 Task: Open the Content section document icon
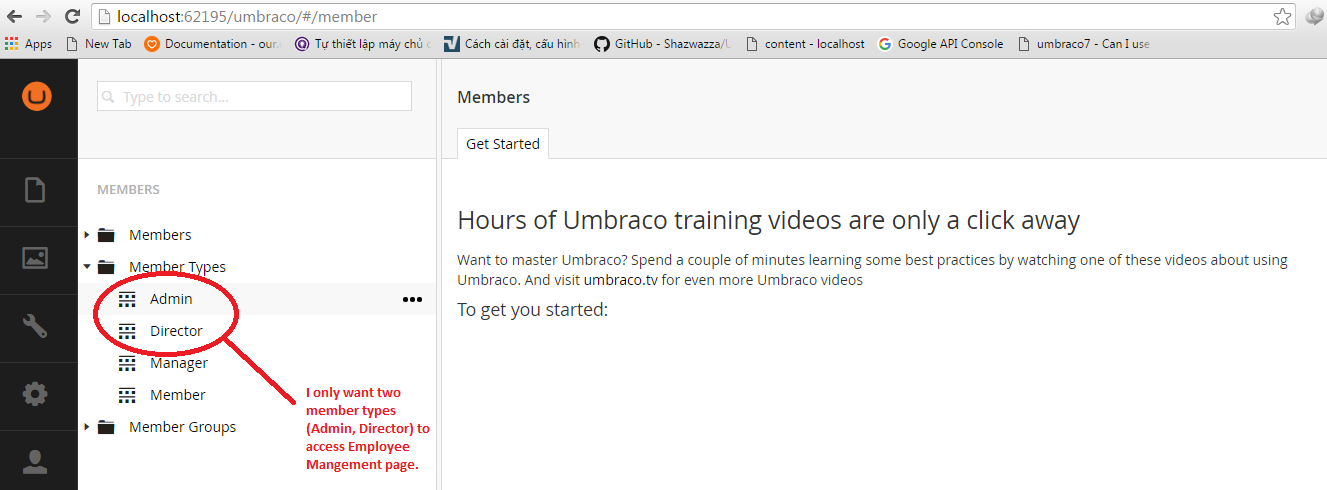point(35,190)
